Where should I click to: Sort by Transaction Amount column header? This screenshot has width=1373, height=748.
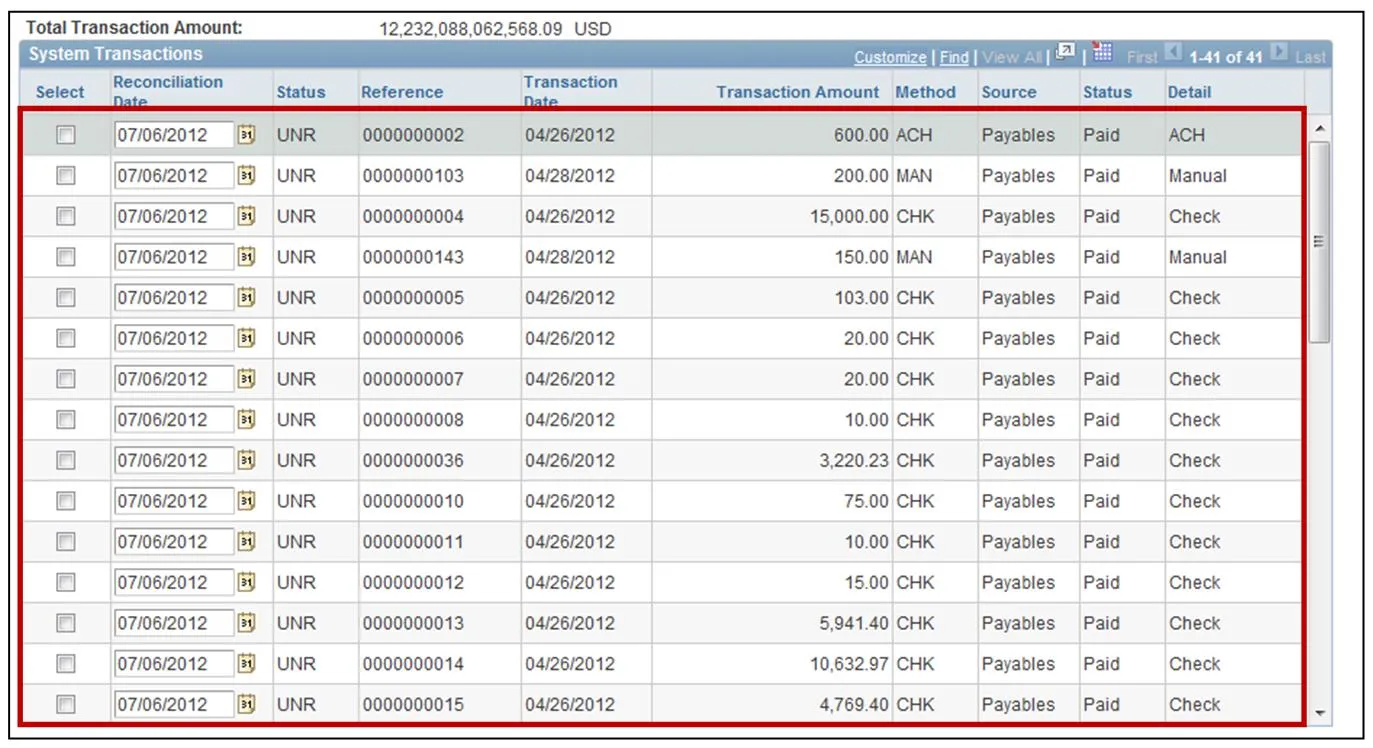click(x=798, y=92)
